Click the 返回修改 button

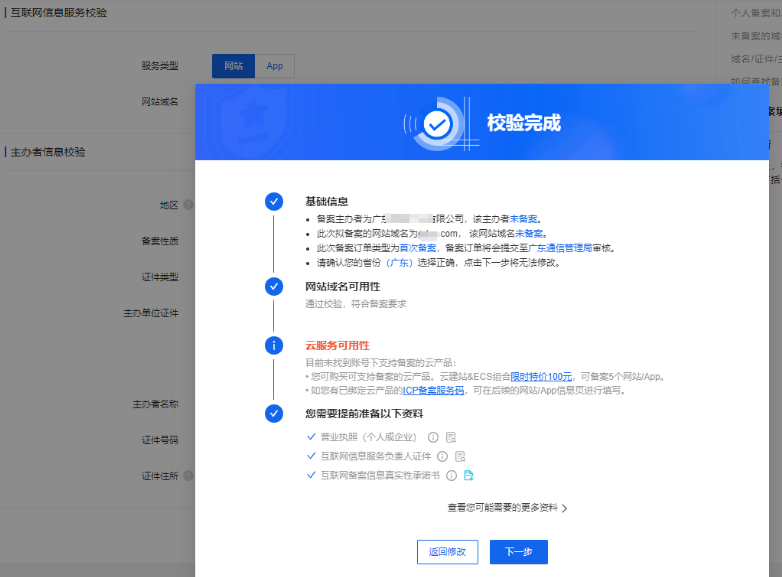pyautogui.click(x=447, y=552)
